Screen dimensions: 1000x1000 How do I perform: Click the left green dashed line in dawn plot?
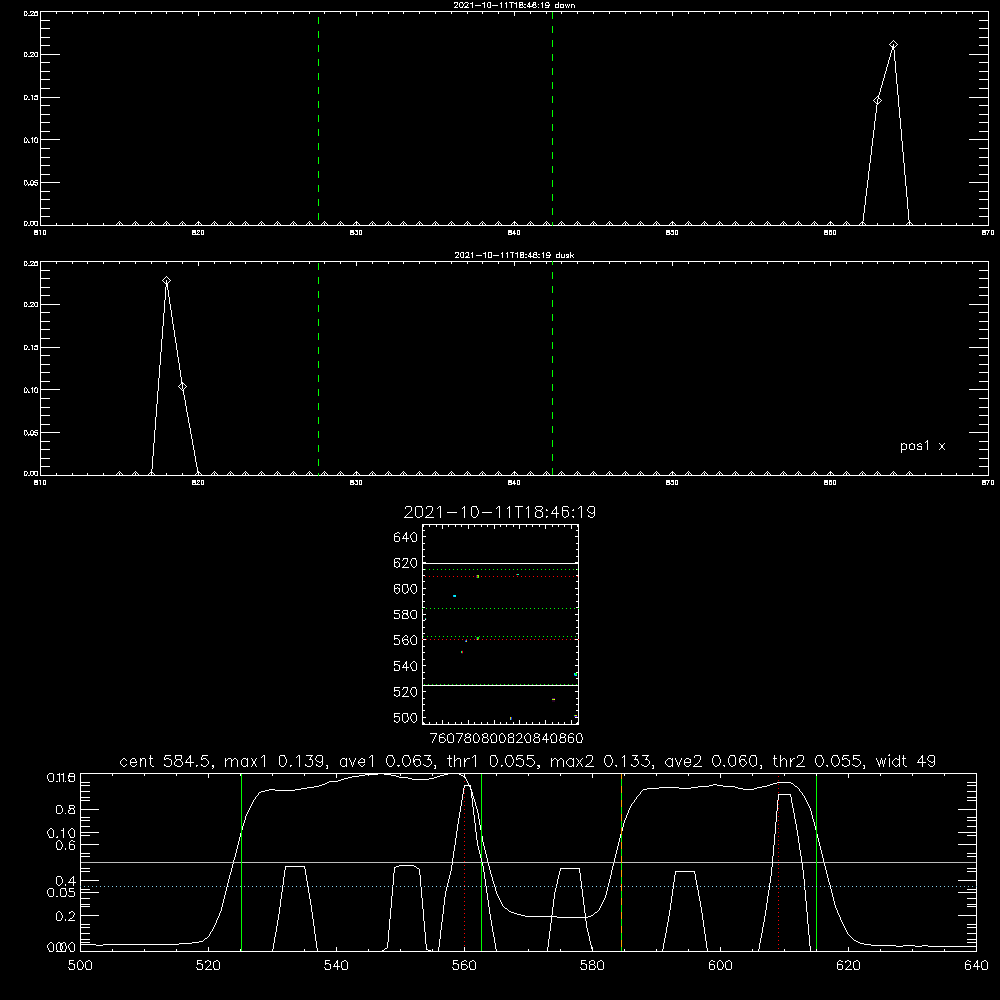point(318,118)
